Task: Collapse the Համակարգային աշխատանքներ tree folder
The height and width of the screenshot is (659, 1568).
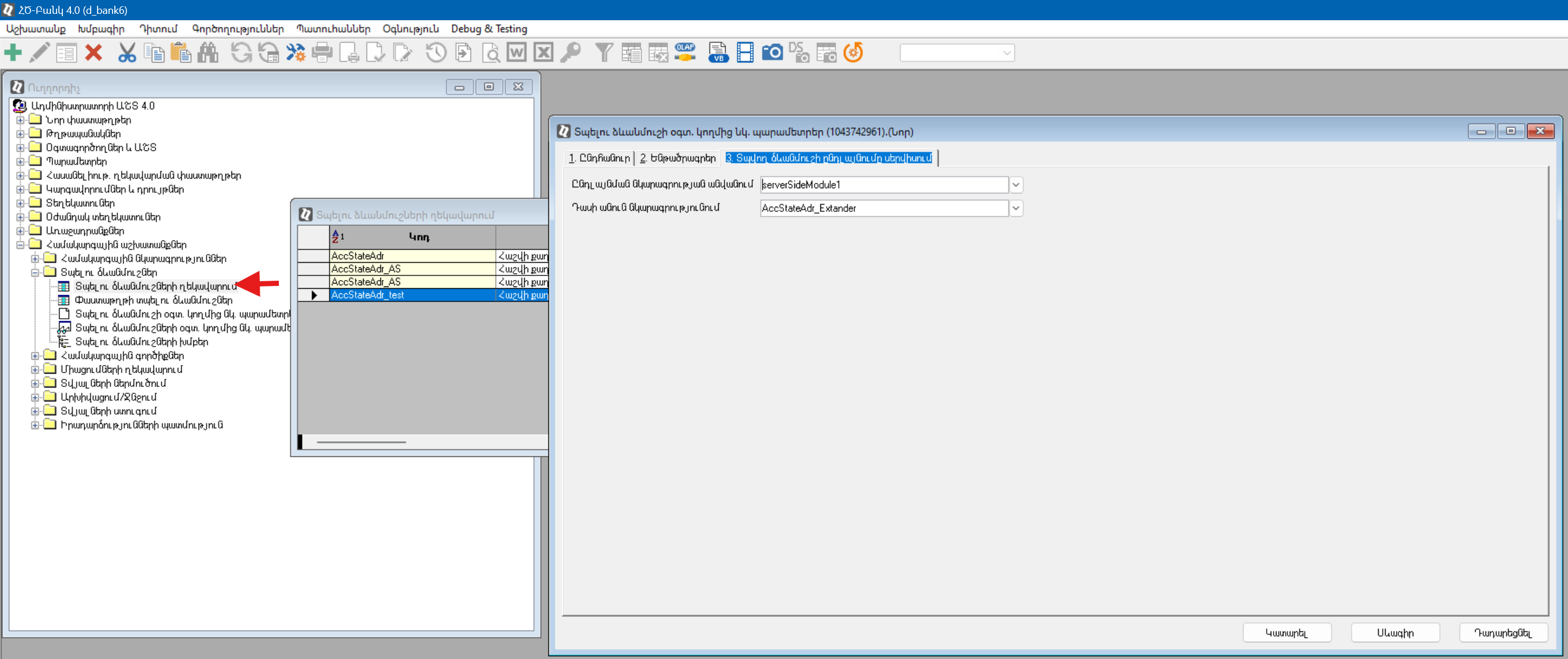Action: pyautogui.click(x=20, y=245)
